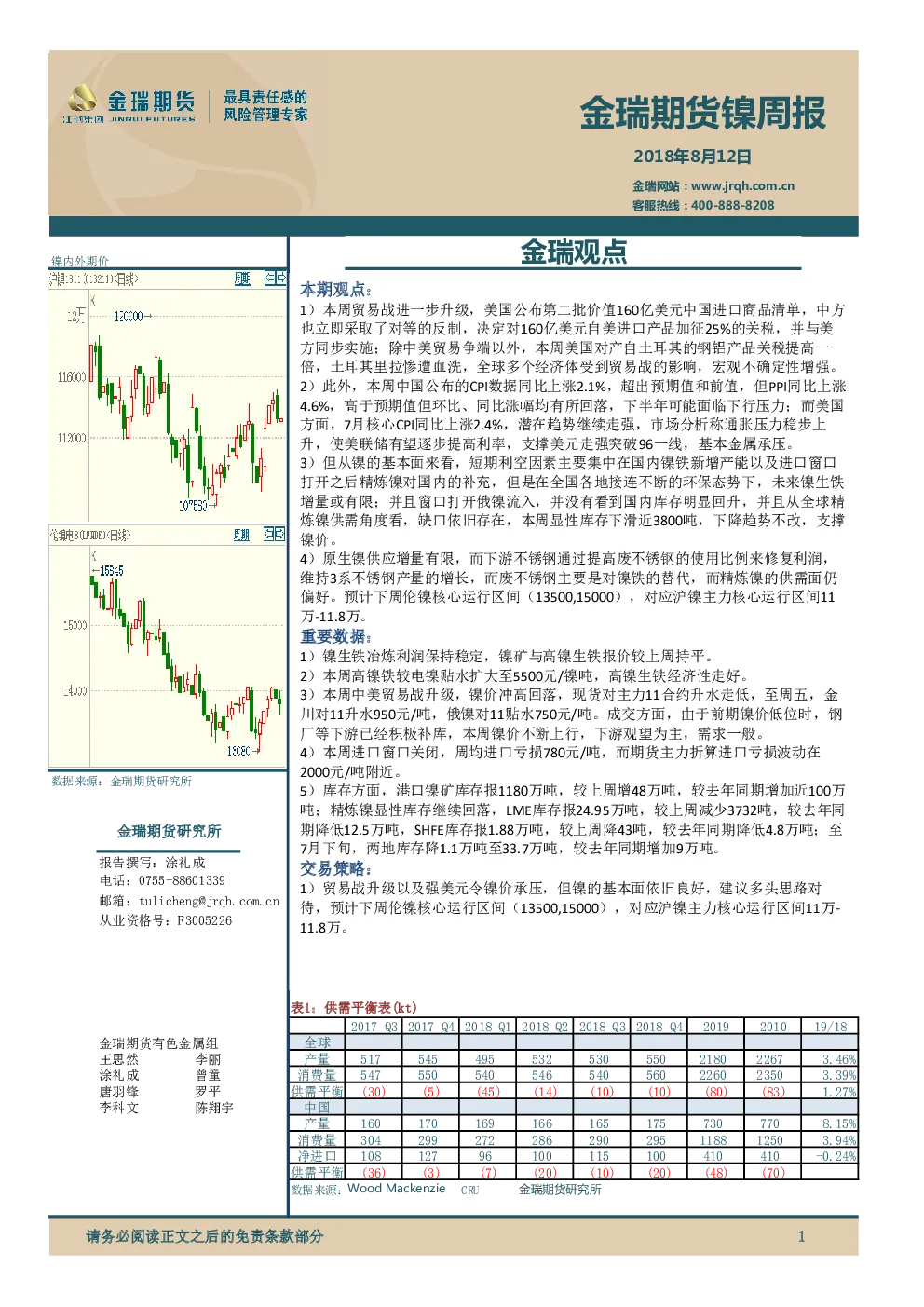Image resolution: width=924 pixels, height=1307 pixels.
Task: Click the email tulicheng@jrqh.com.cn
Action: pyautogui.click(x=209, y=901)
